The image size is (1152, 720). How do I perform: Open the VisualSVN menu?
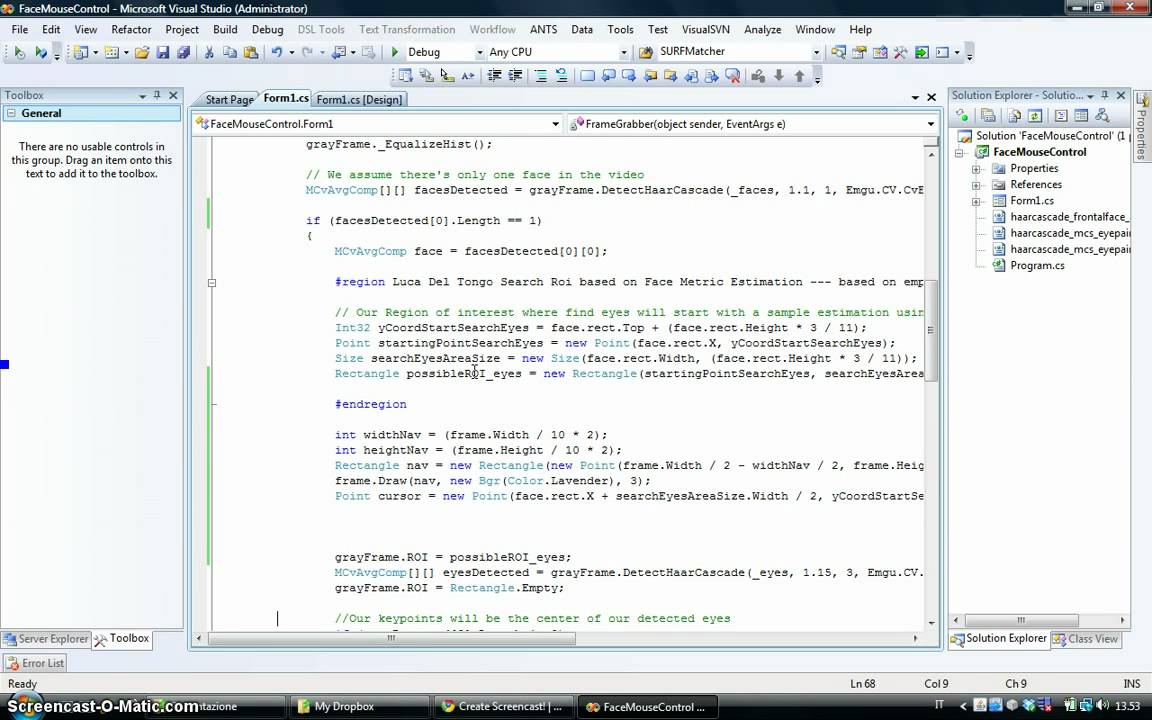705,29
